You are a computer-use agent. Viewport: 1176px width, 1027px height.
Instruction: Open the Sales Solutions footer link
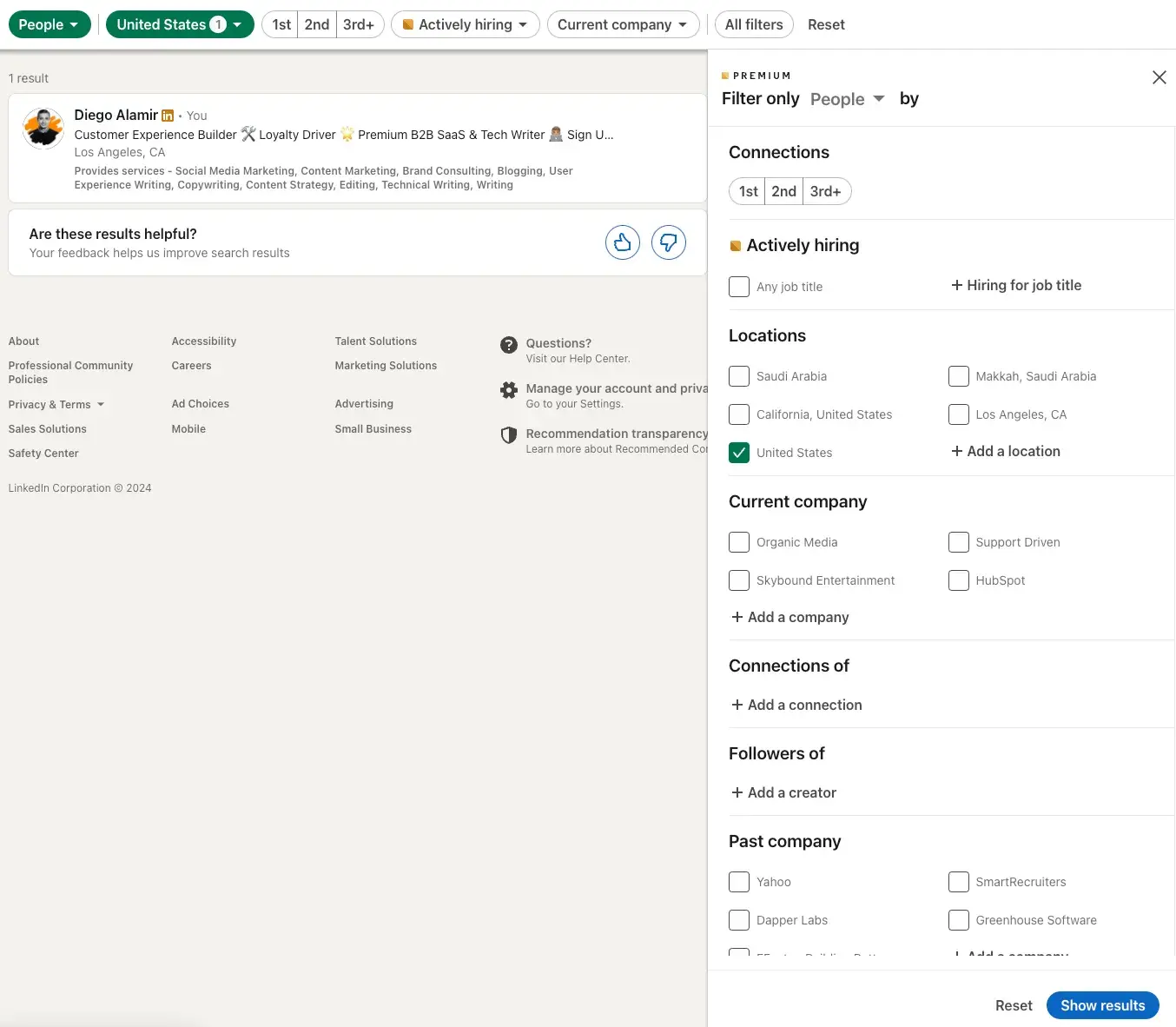[x=48, y=429]
